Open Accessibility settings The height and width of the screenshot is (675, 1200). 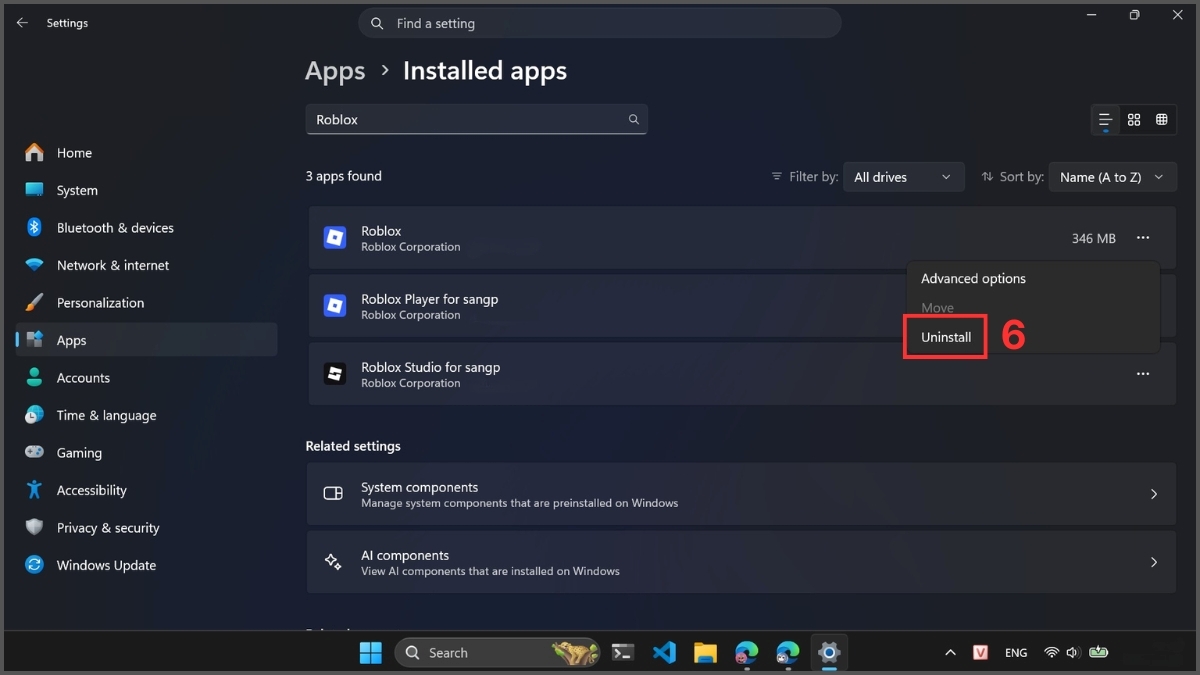click(147, 490)
